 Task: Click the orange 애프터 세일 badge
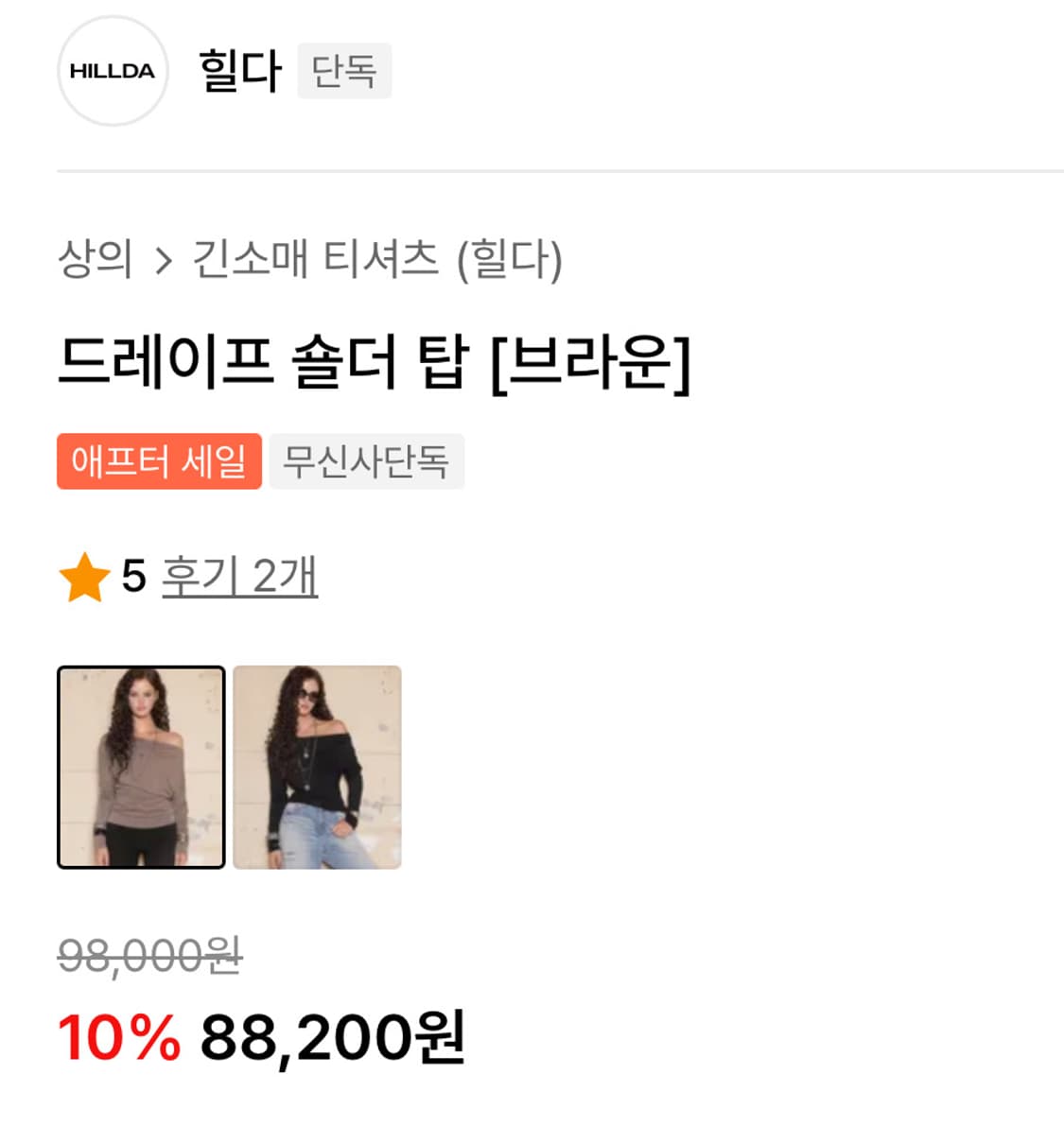159,461
